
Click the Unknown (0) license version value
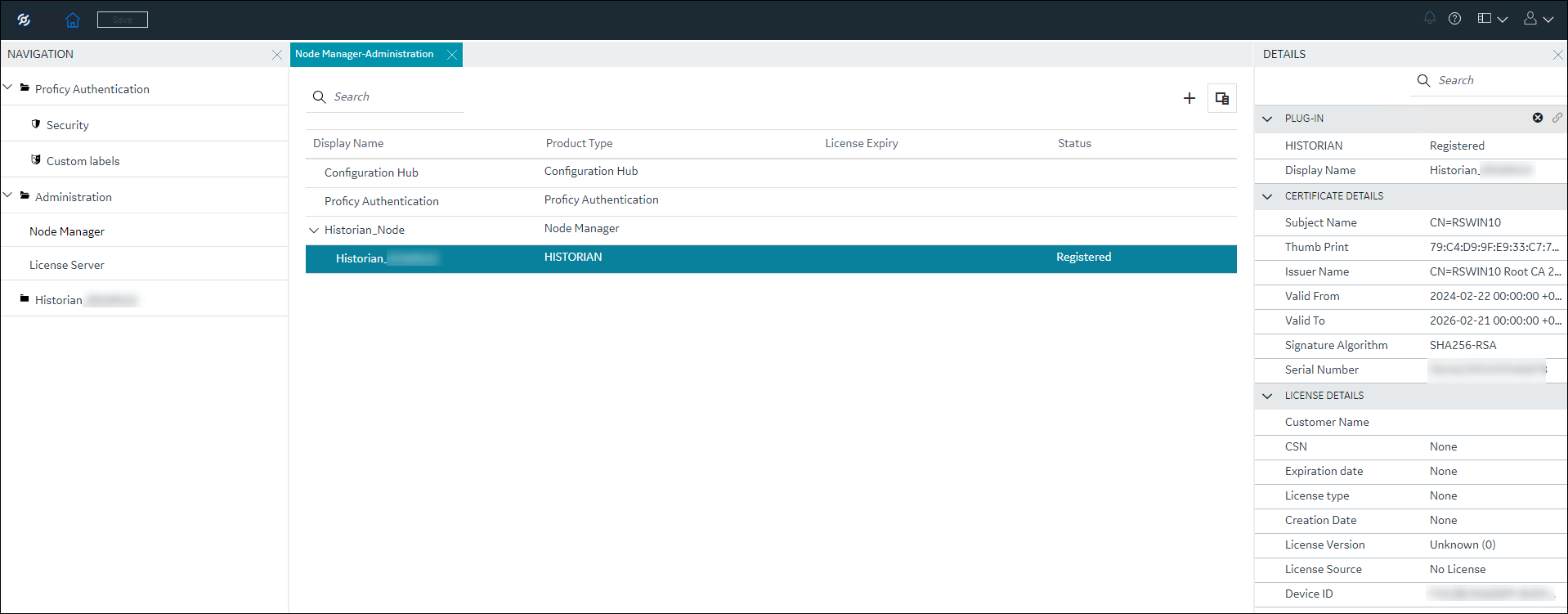(x=1463, y=545)
